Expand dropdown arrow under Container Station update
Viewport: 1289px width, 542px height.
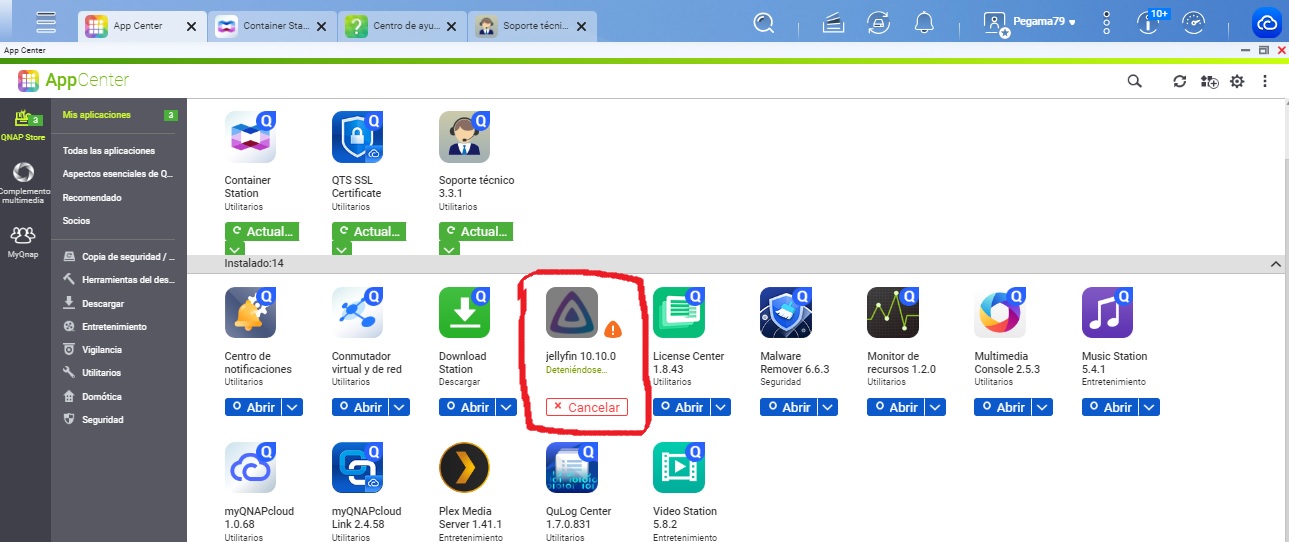click(x=235, y=249)
